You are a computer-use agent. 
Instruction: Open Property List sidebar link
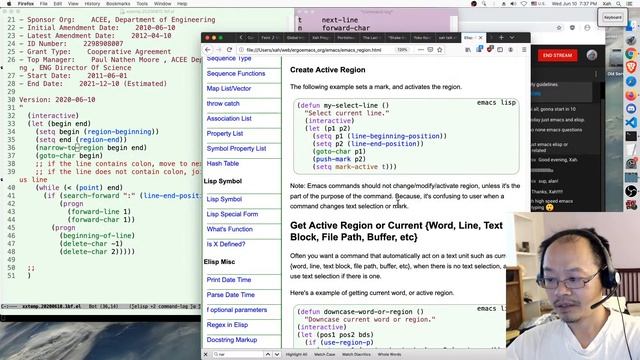(224, 133)
